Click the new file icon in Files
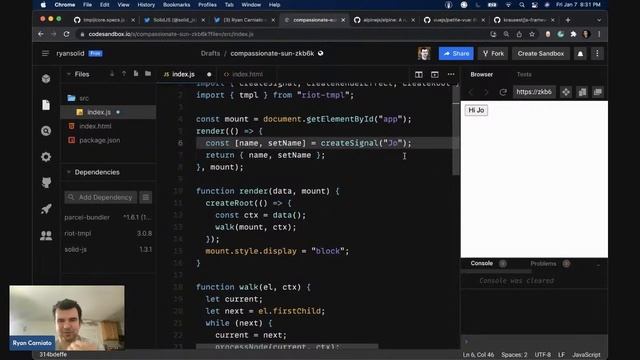This screenshot has height=360, width=640. pyautogui.click(x=136, y=74)
